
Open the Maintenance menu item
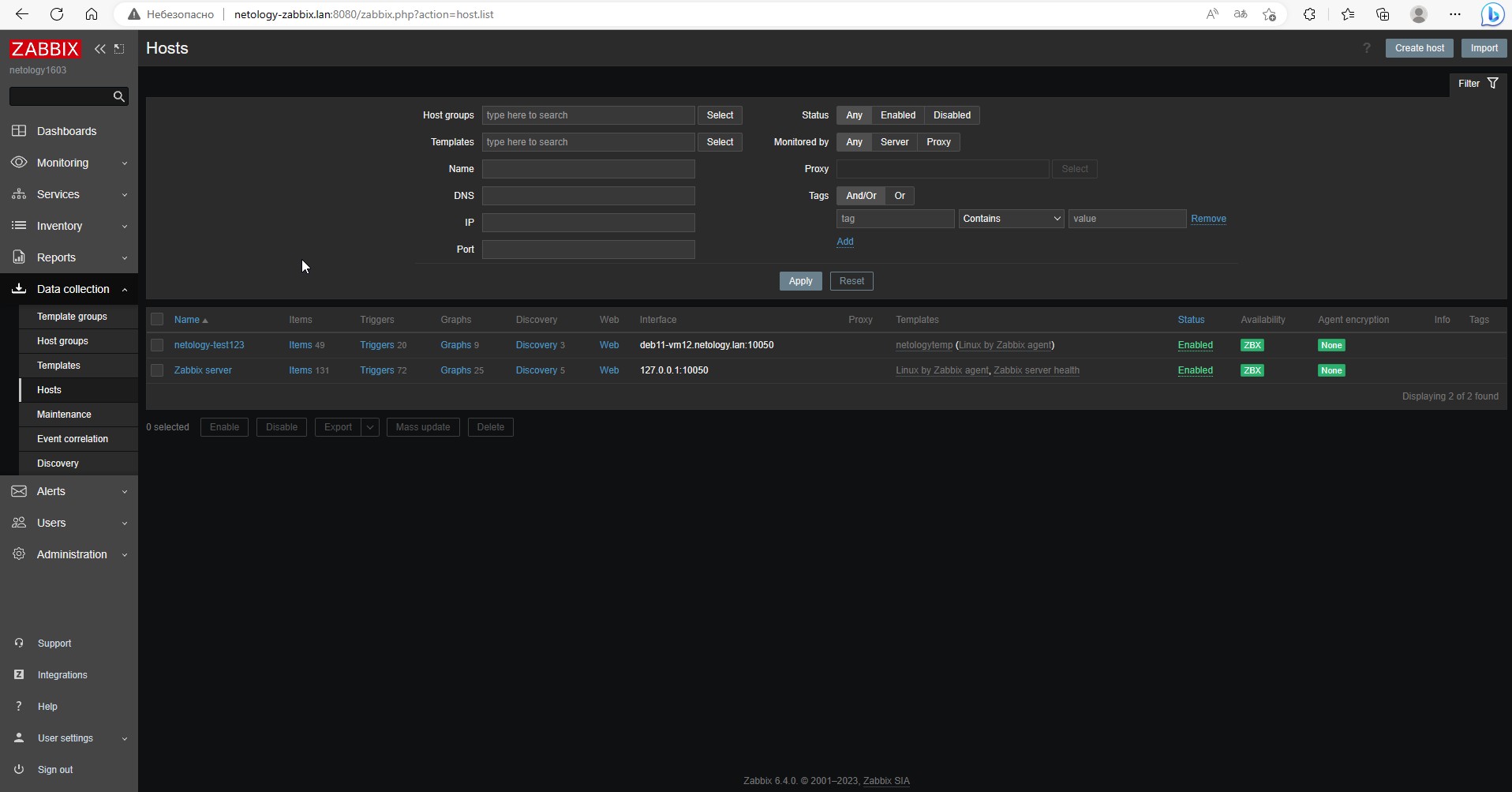[x=64, y=414]
